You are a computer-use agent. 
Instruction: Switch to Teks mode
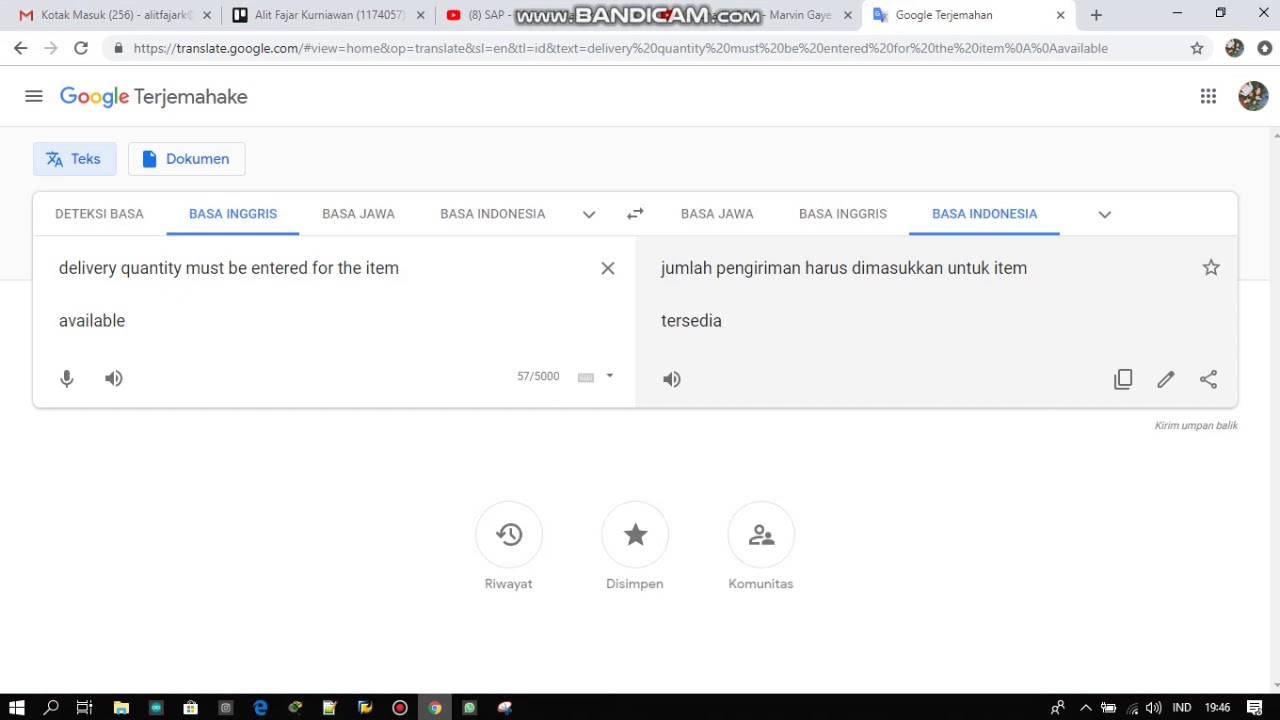pos(74,159)
